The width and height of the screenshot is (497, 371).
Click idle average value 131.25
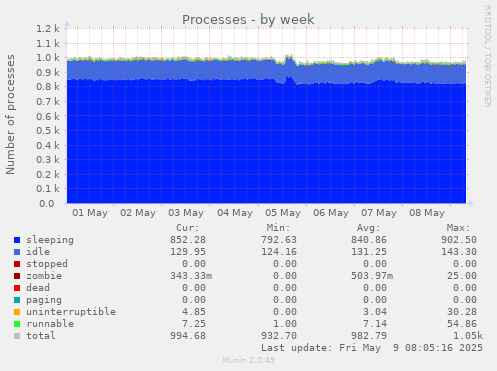point(369,252)
